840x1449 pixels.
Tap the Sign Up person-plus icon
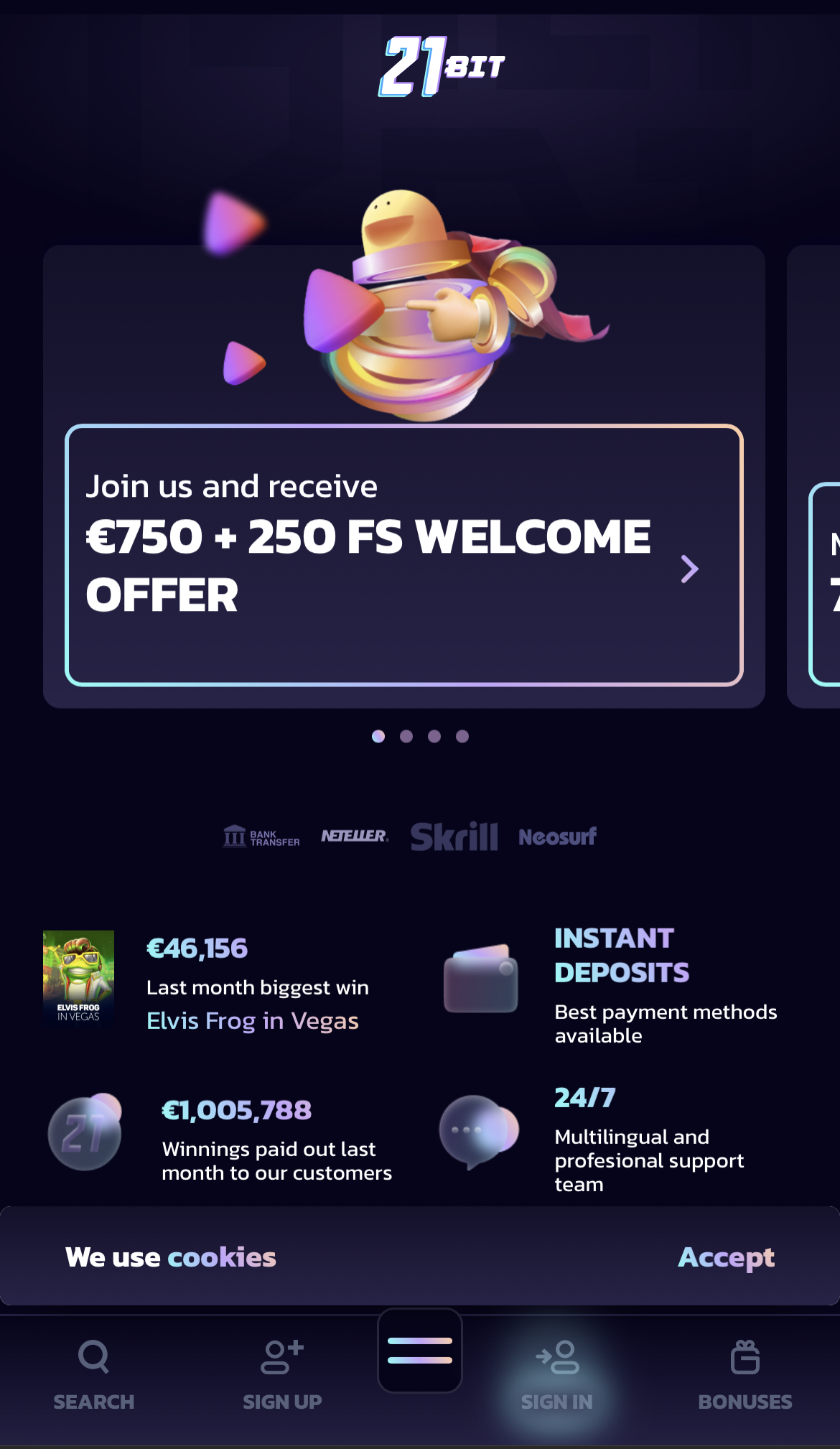[x=282, y=1356]
